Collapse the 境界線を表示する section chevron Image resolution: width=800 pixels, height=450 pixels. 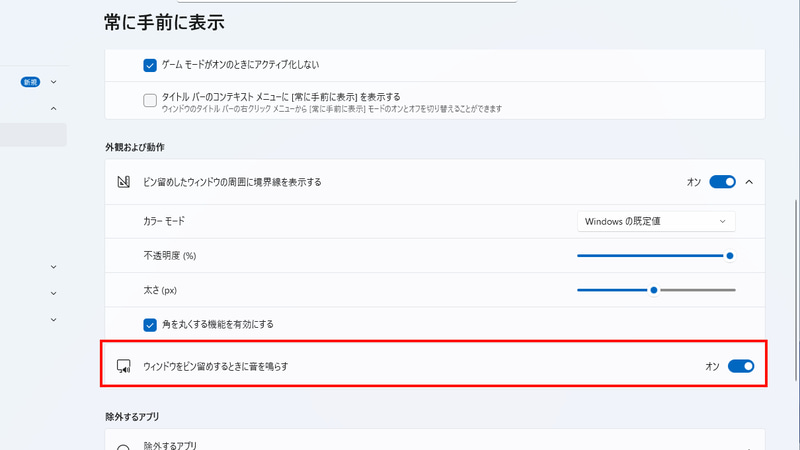[x=749, y=182]
